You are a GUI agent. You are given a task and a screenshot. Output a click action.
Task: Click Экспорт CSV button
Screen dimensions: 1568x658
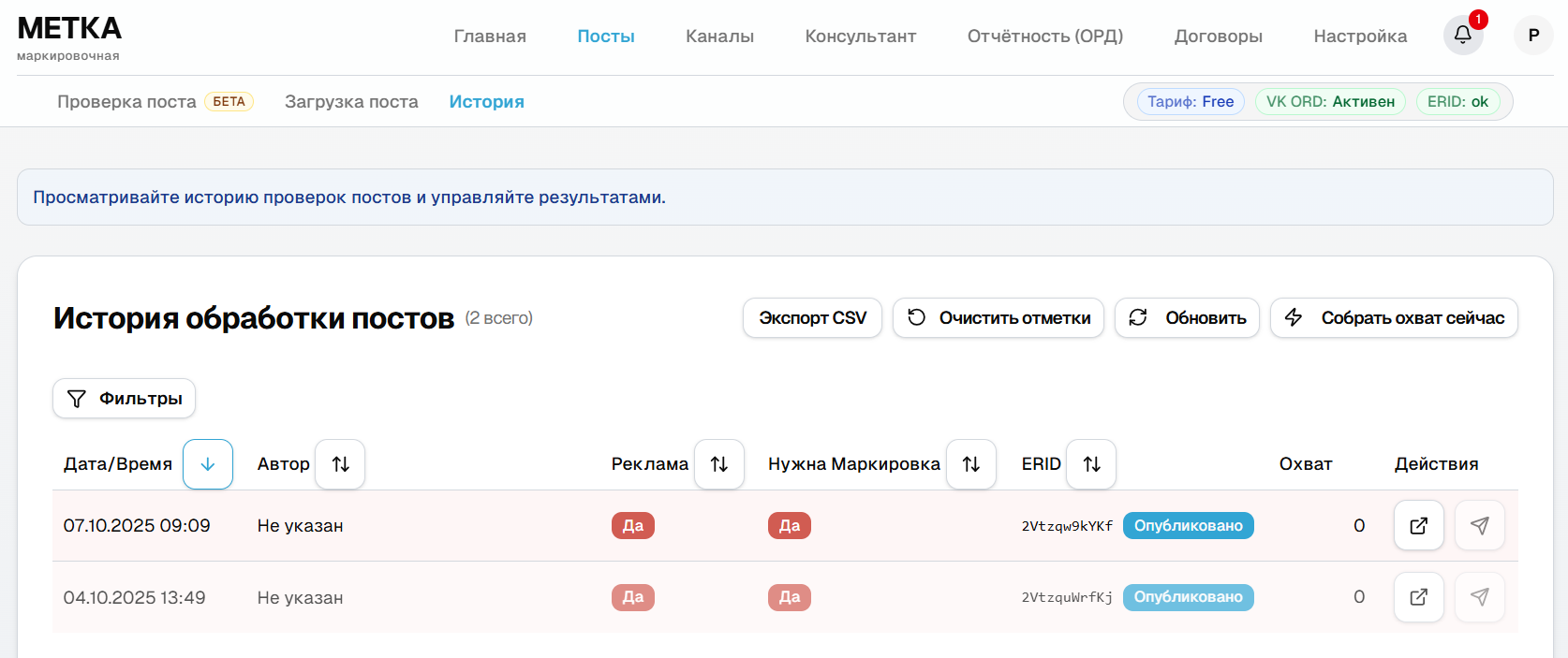click(x=812, y=318)
